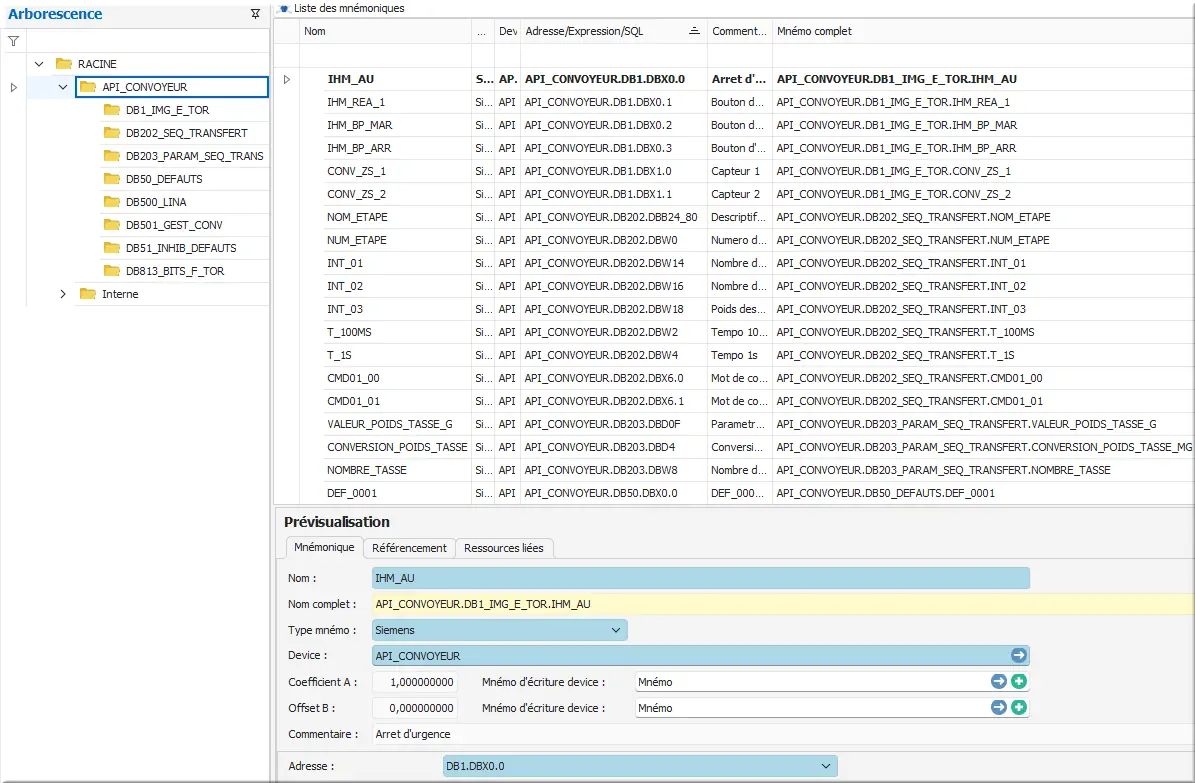1195x783 pixels.
Task: Switch to the Mnémonique tab
Action: (324, 547)
